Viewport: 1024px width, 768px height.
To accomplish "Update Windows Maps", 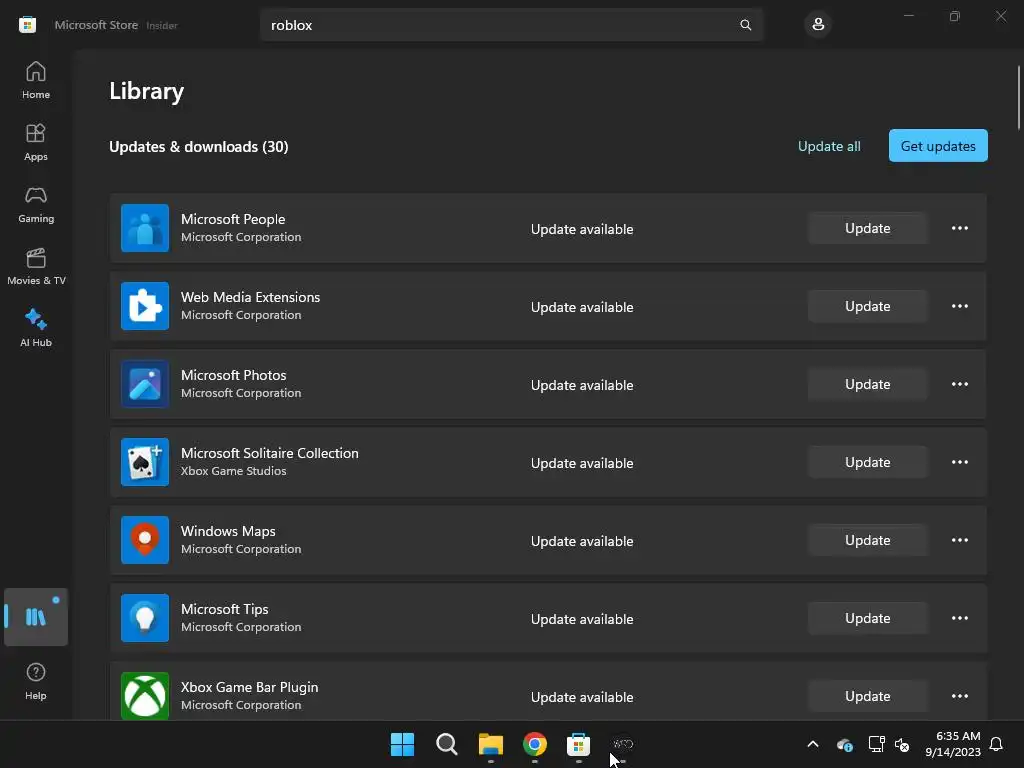I will pos(867,540).
